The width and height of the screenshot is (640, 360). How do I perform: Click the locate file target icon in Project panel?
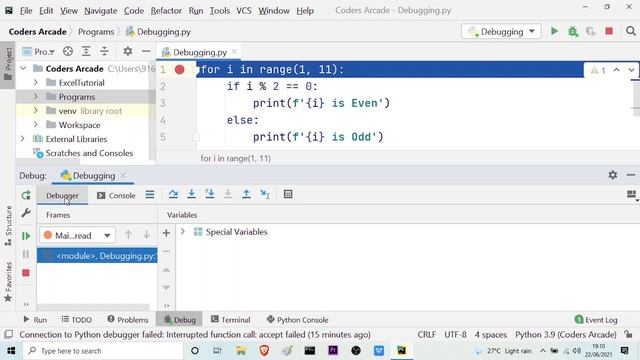pos(68,51)
